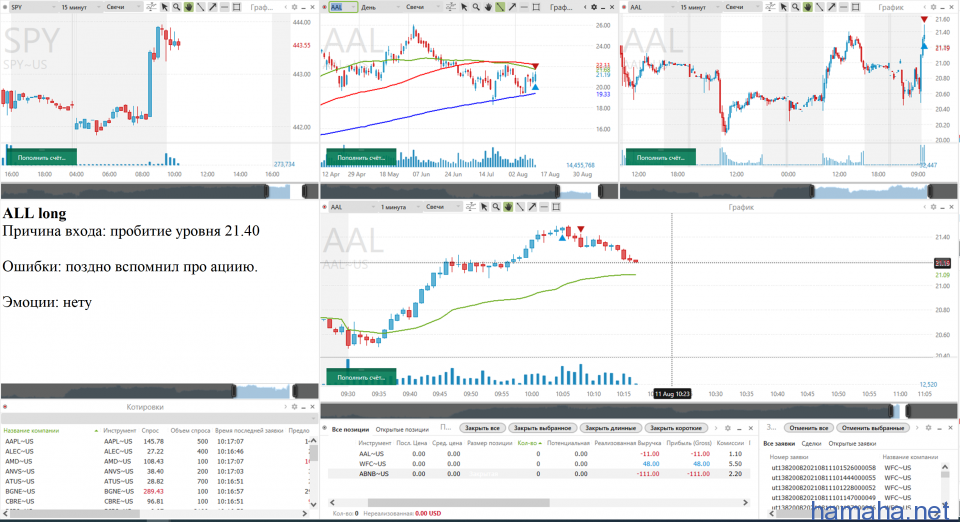
Task: Switch to 'Сделки' tab
Action: (x=811, y=444)
